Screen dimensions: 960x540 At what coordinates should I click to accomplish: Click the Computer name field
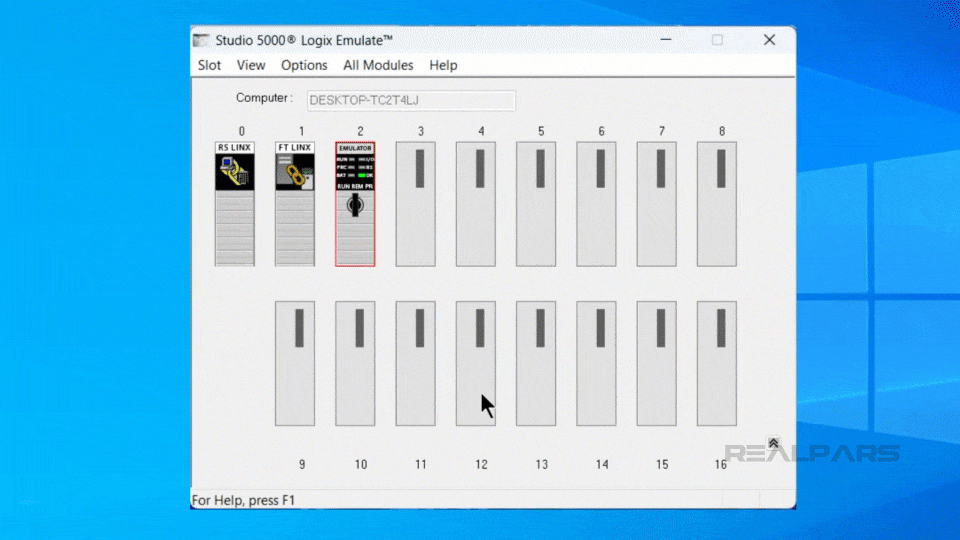411,100
